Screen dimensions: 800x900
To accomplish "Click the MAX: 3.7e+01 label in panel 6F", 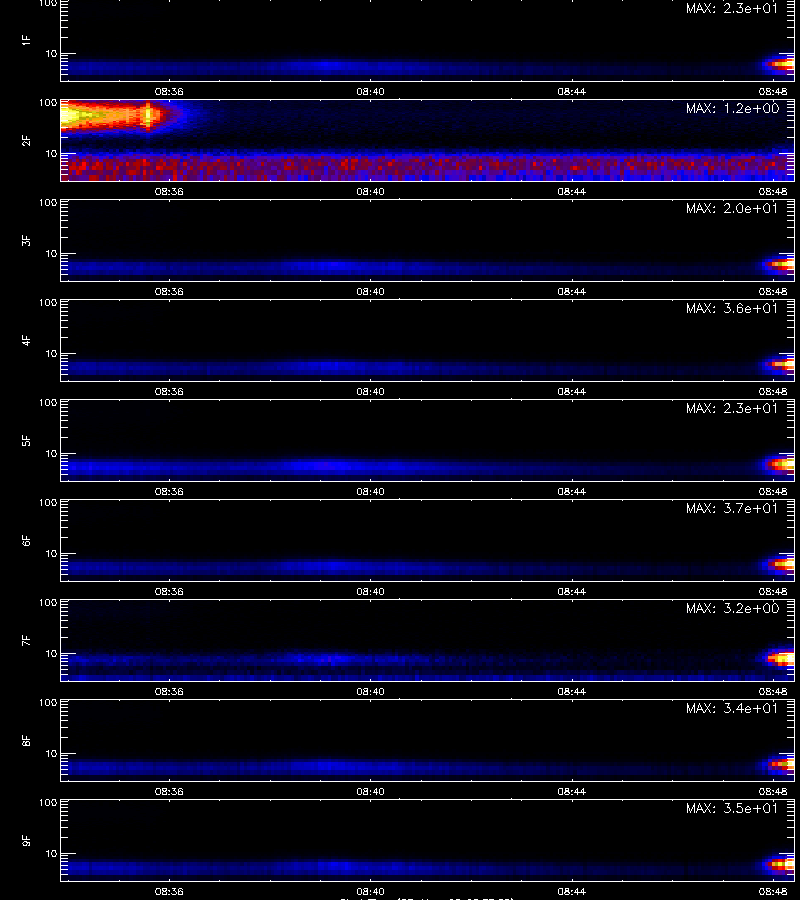I will pyautogui.click(x=732, y=508).
